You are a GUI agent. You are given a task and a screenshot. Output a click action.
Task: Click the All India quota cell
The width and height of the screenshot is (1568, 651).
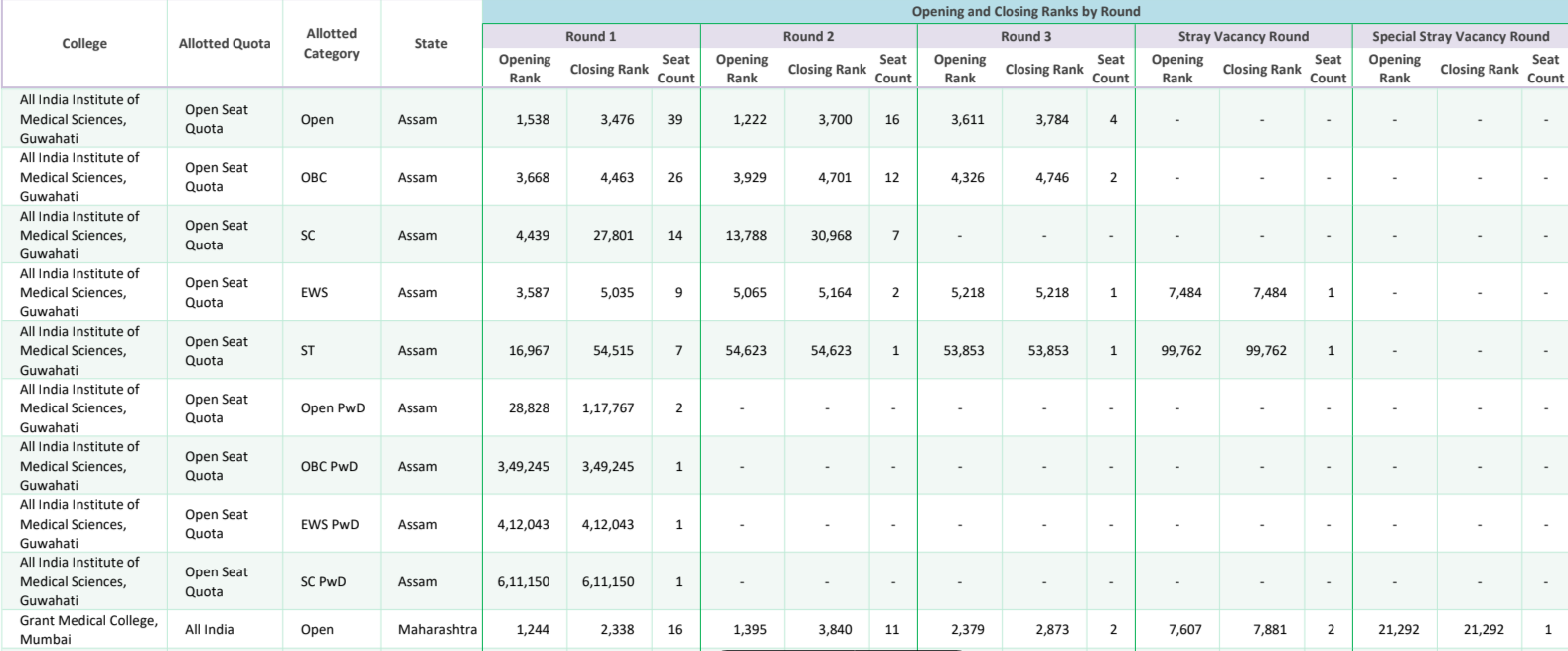(210, 630)
